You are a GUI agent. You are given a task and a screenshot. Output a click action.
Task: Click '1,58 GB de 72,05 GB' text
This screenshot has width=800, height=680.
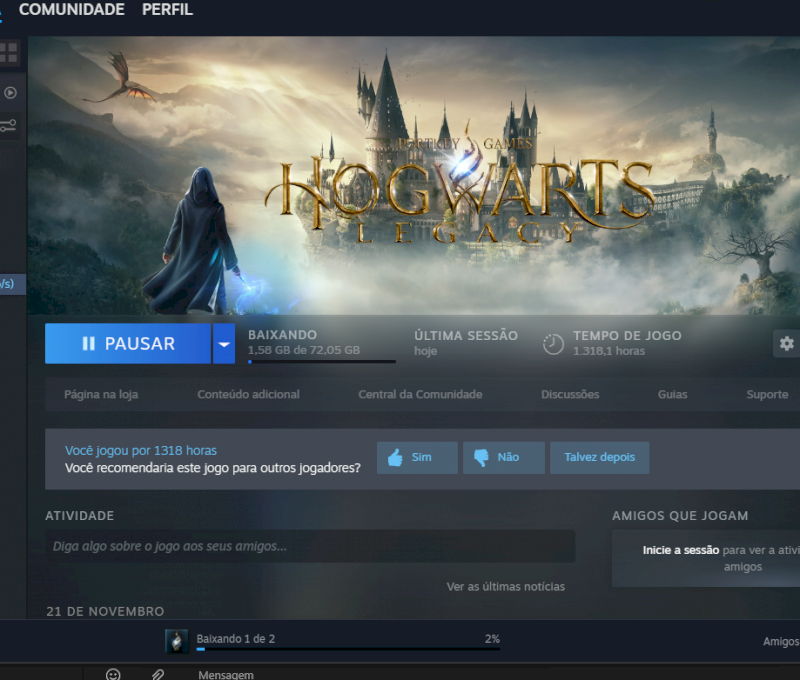tap(304, 350)
